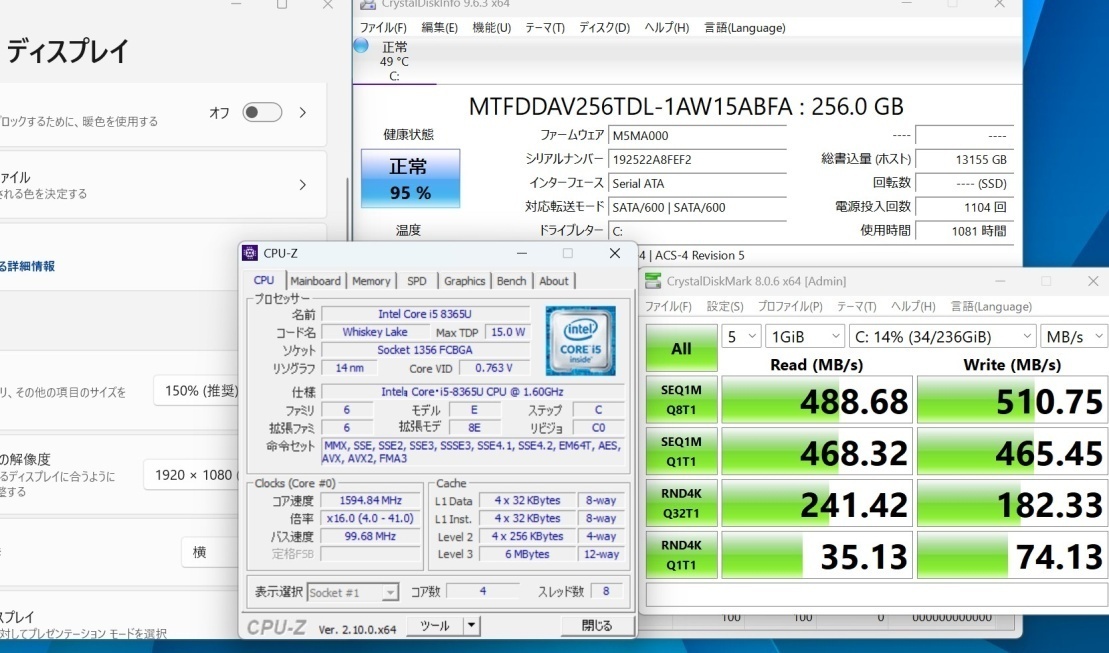1109x653 pixels.
Task: Open 機能 menu in CrystalDiskInfo
Action: tap(492, 28)
